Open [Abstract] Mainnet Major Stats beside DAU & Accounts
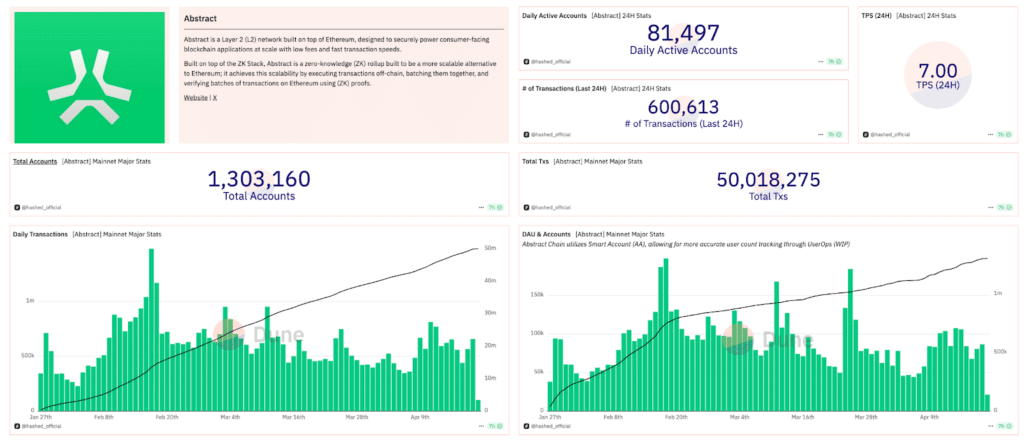This screenshot has width=1024, height=441. click(x=620, y=234)
